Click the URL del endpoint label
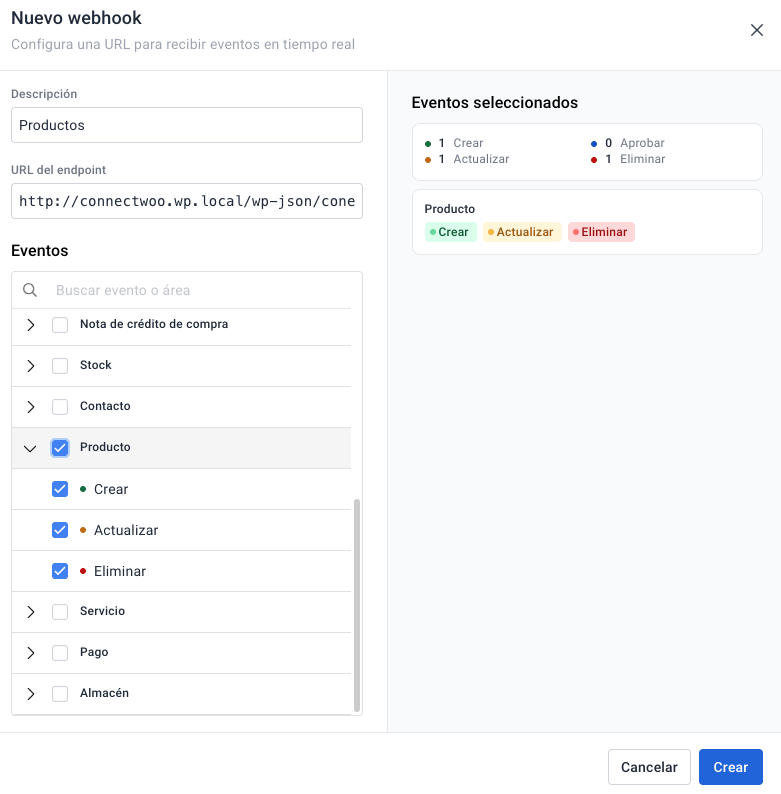Image resolution: width=781 pixels, height=794 pixels. coord(58,170)
